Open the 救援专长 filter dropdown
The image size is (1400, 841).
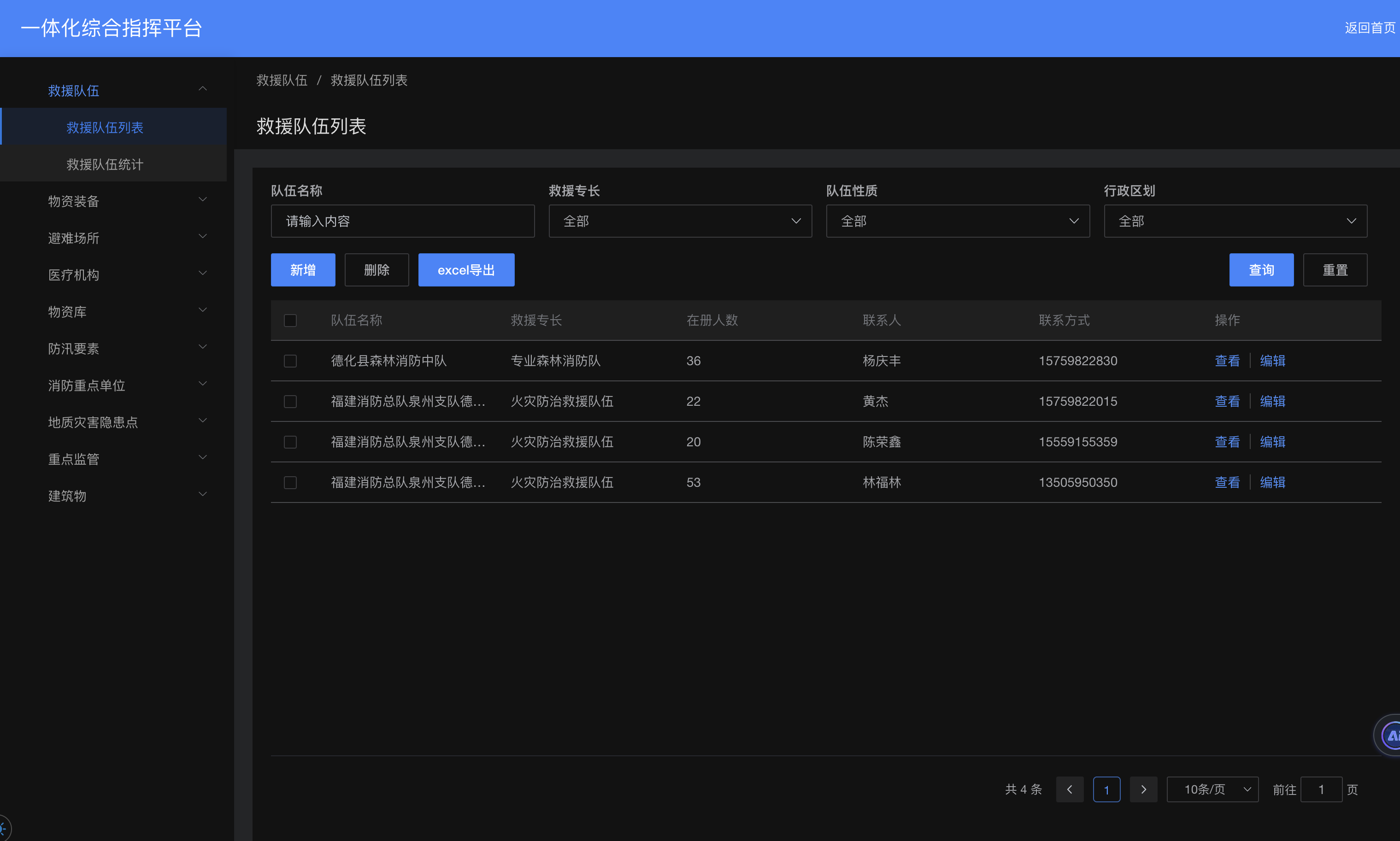pos(680,221)
